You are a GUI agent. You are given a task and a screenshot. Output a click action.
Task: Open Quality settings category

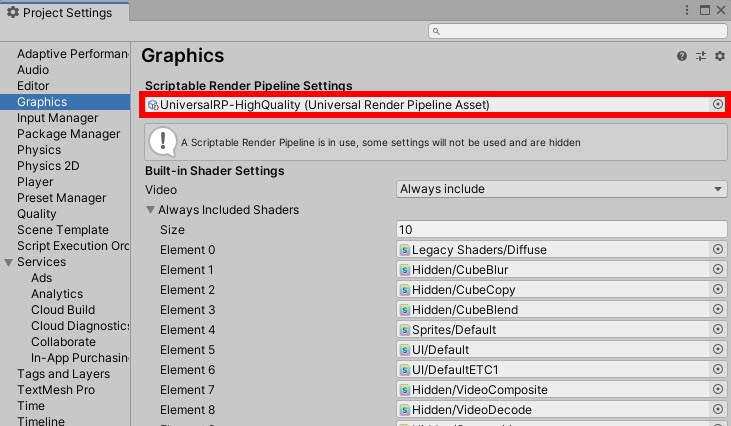[x=37, y=214]
